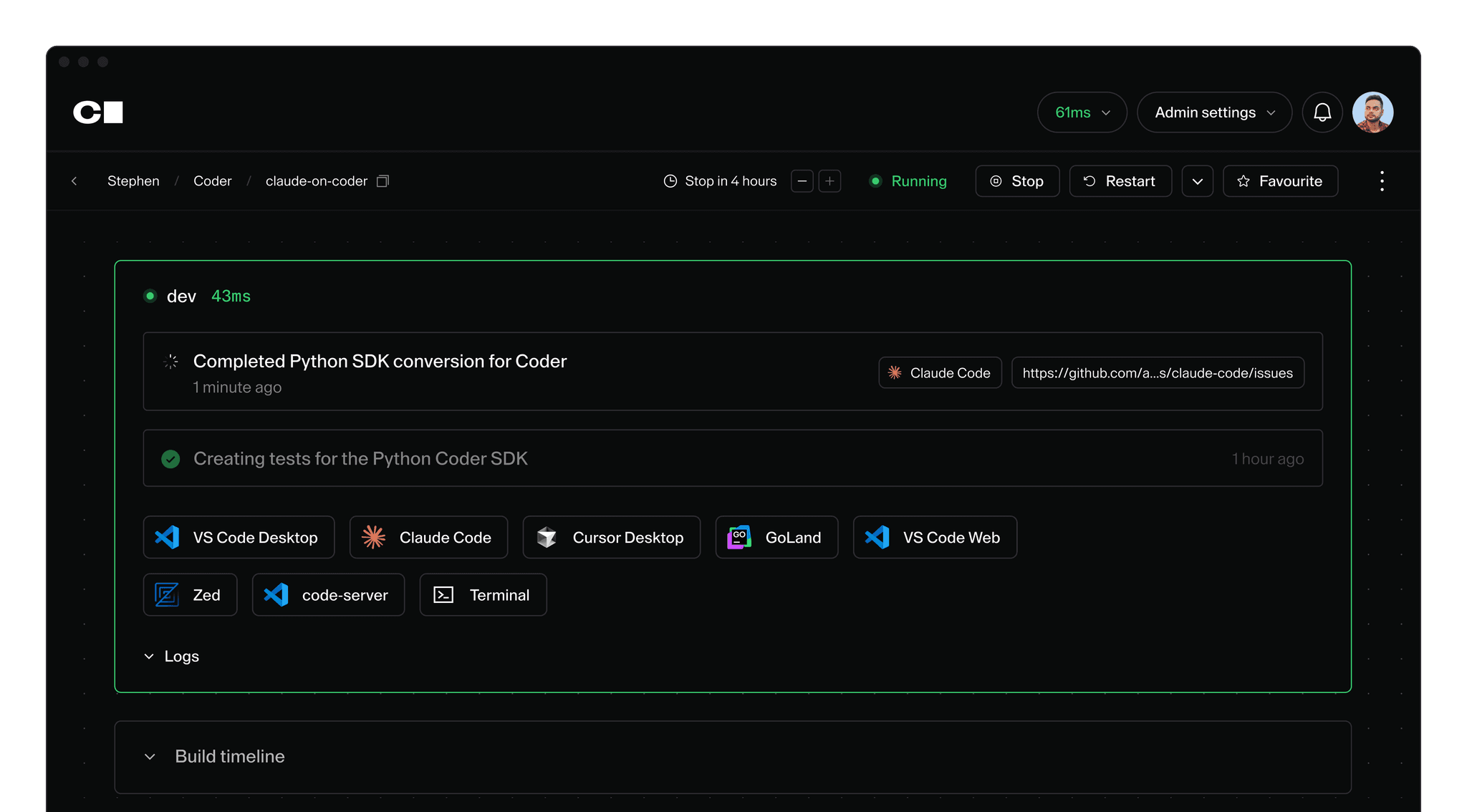Image resolution: width=1467 pixels, height=812 pixels.
Task: Launch Cursor Desktop
Action: (x=611, y=538)
